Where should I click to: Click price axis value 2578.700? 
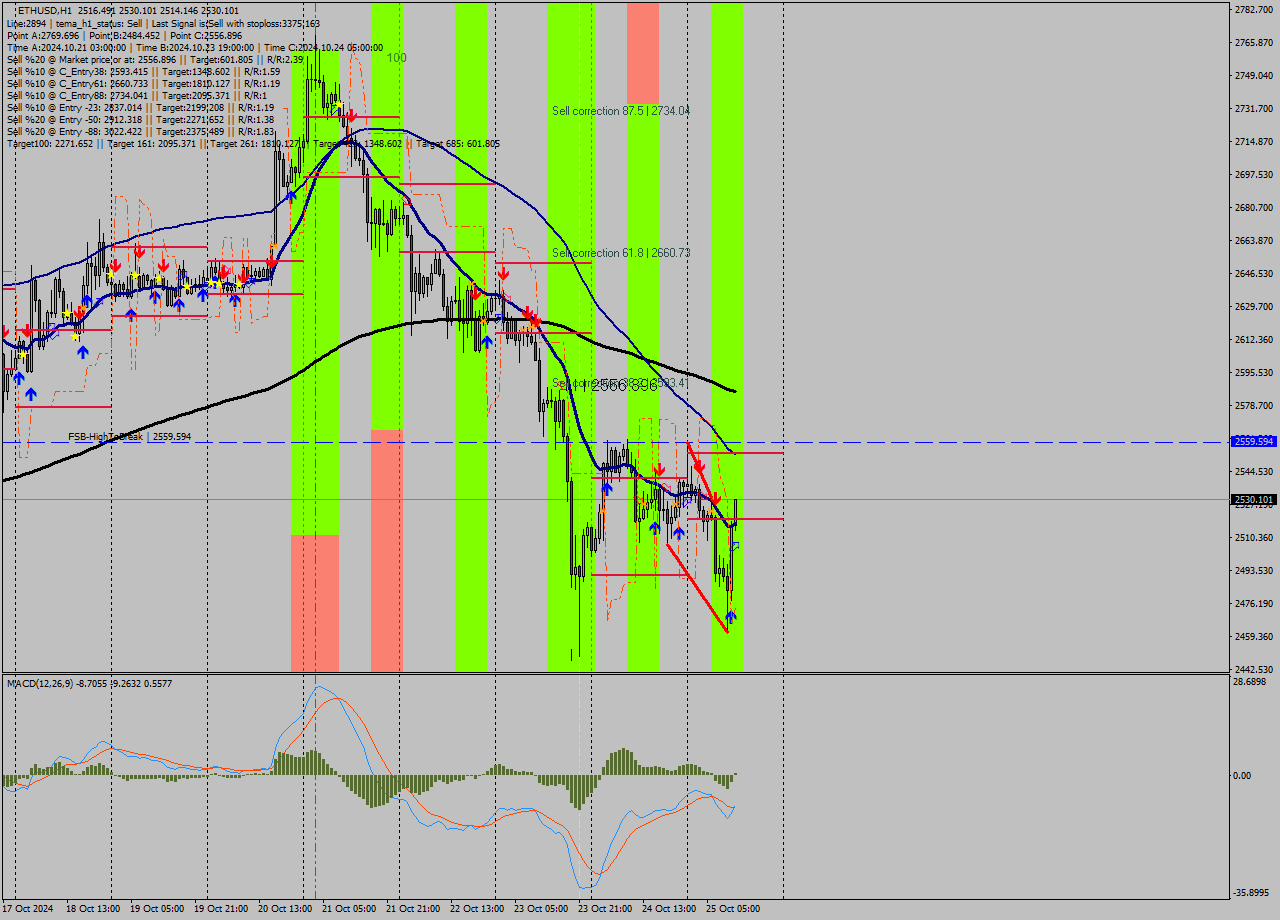tap(1254, 405)
